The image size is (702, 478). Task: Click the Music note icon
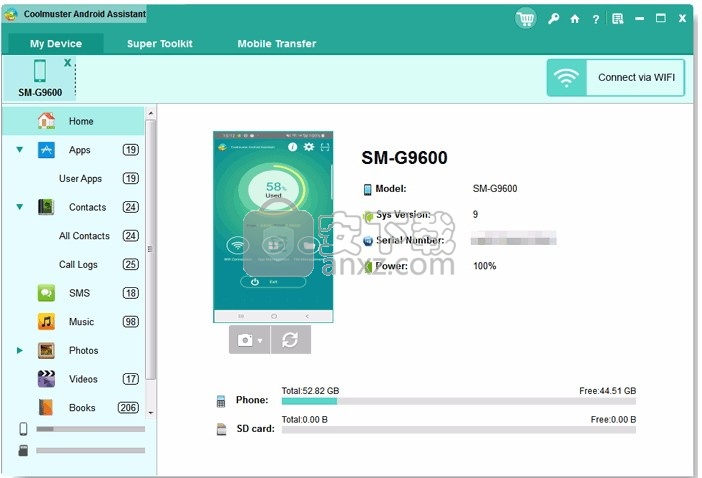(x=46, y=322)
